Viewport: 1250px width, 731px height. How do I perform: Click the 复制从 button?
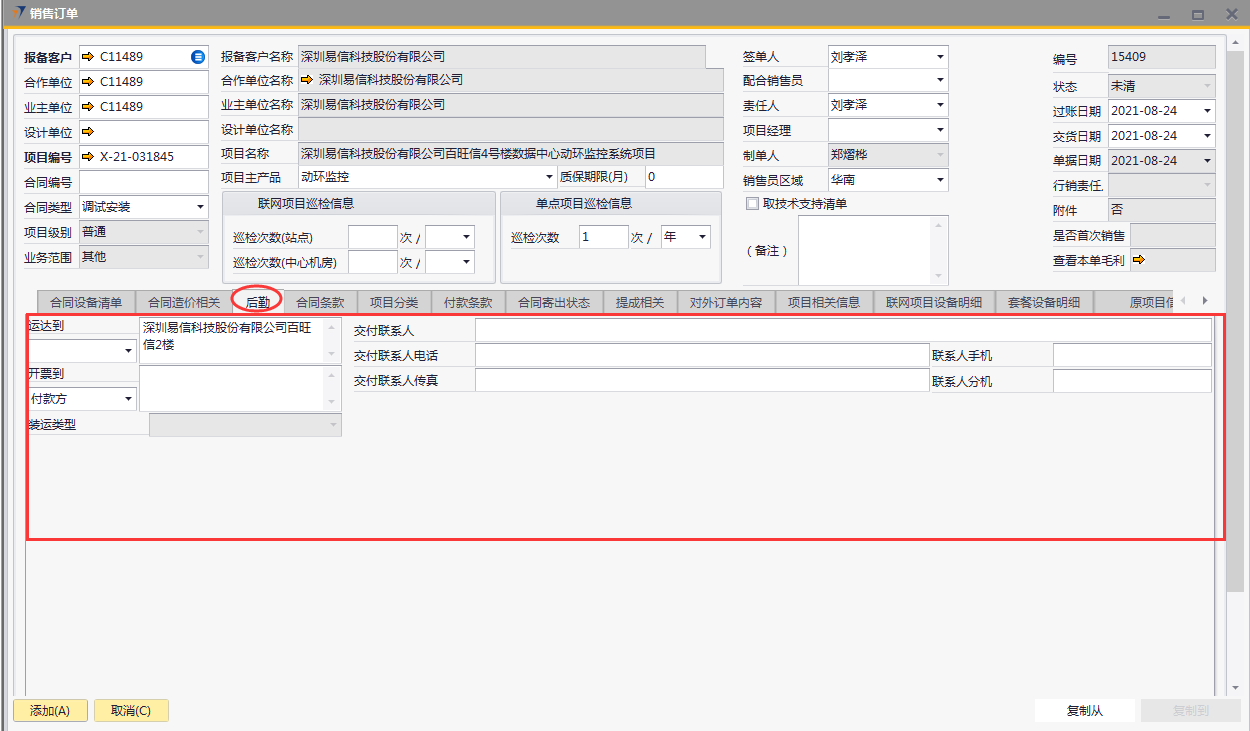1085,711
